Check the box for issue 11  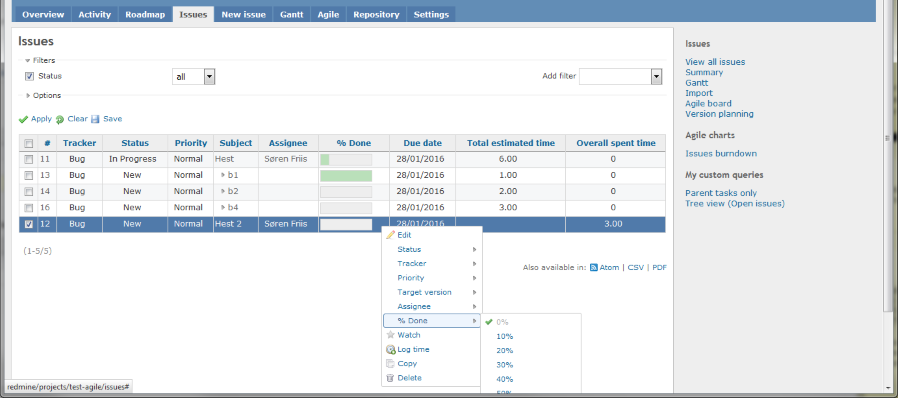[29, 159]
